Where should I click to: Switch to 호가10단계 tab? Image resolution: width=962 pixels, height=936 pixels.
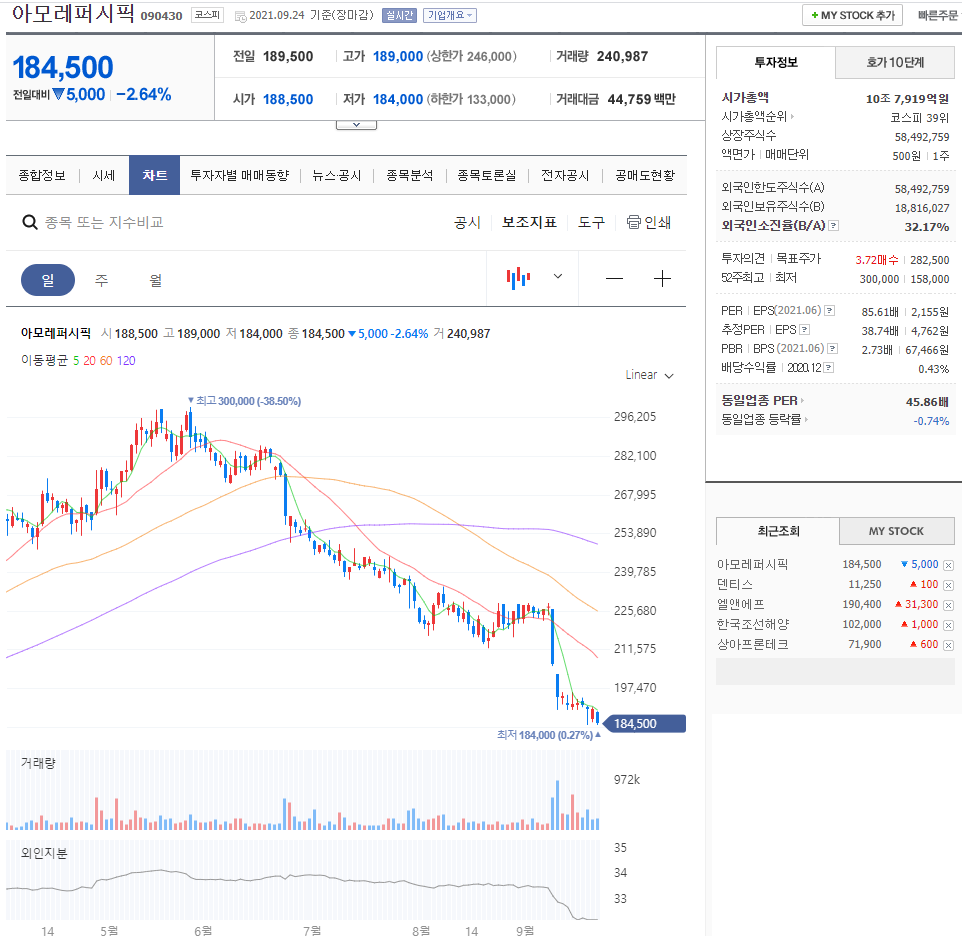(x=895, y=62)
